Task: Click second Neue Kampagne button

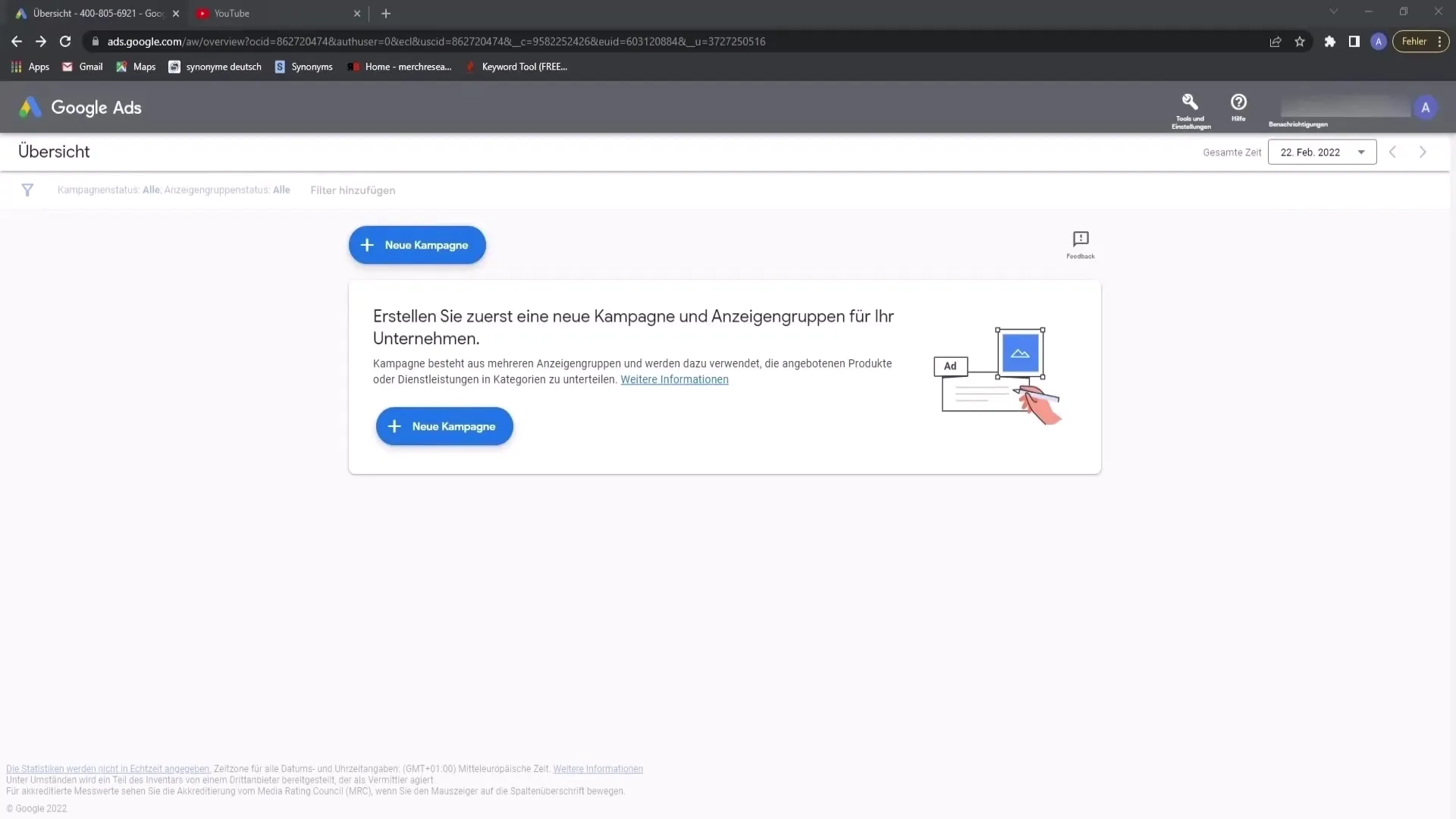Action: [444, 426]
